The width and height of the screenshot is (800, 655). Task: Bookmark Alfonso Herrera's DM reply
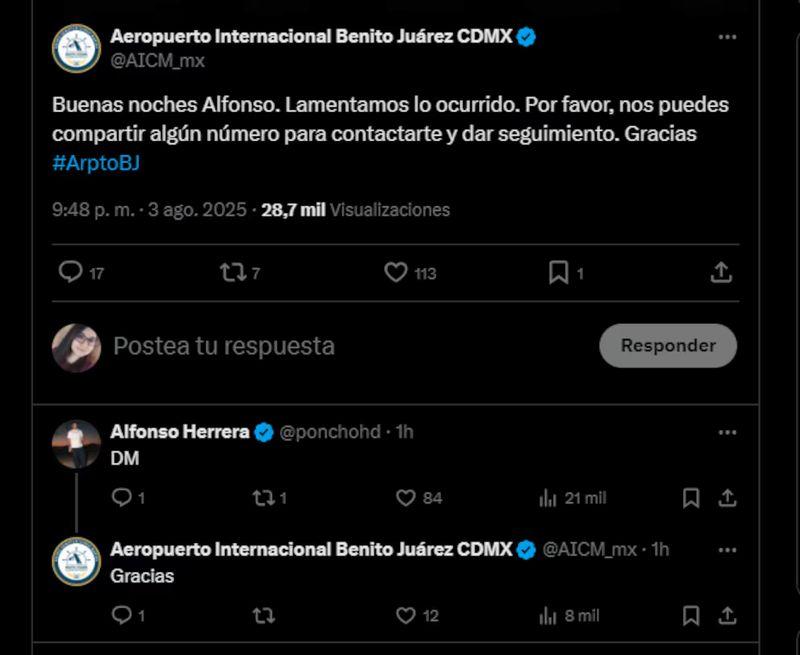[x=691, y=498]
